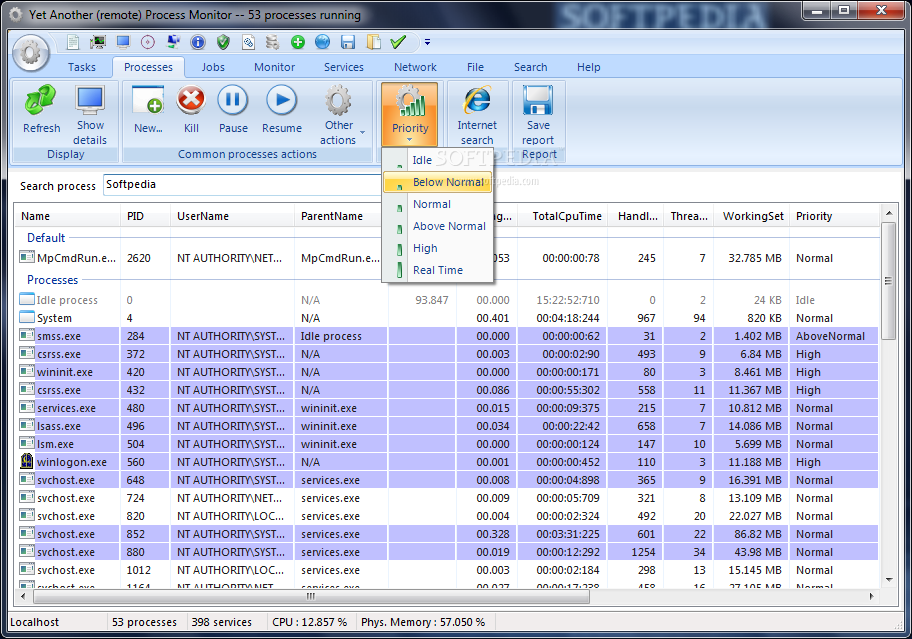Pause the selected process
The image size is (912, 639).
point(233,109)
